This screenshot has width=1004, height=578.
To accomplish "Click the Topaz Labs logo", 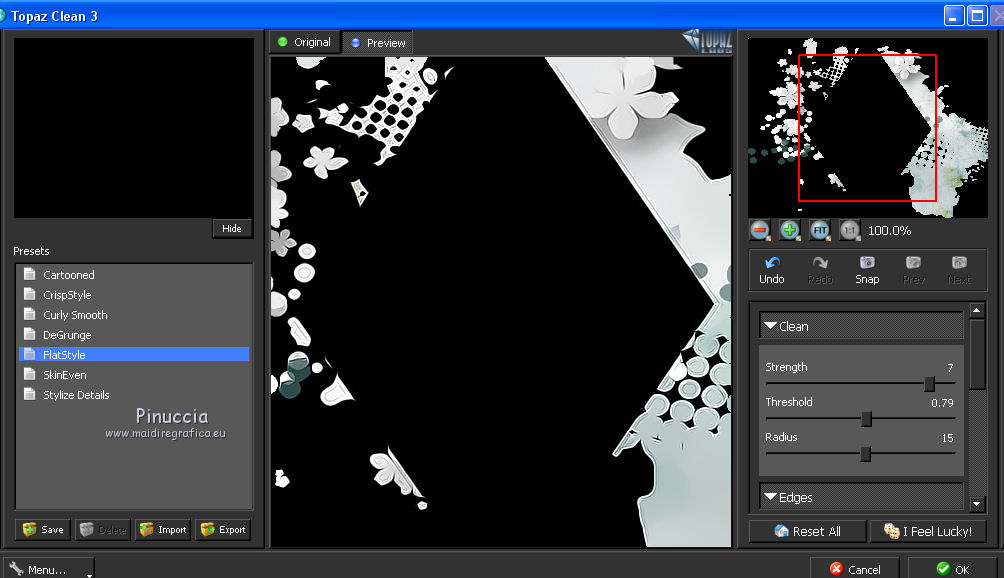I will point(707,41).
